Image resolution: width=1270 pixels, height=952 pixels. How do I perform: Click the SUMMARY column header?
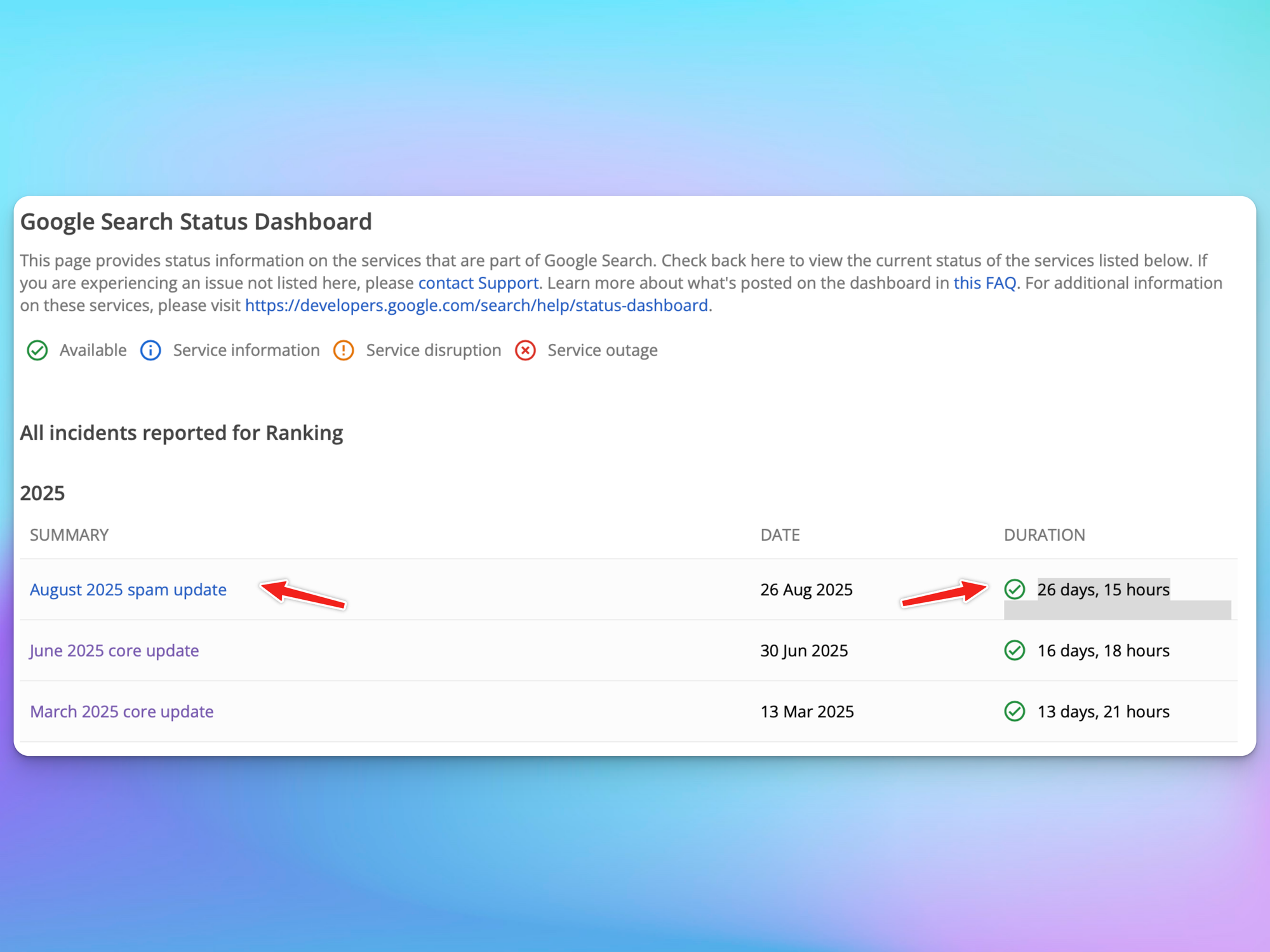69,535
